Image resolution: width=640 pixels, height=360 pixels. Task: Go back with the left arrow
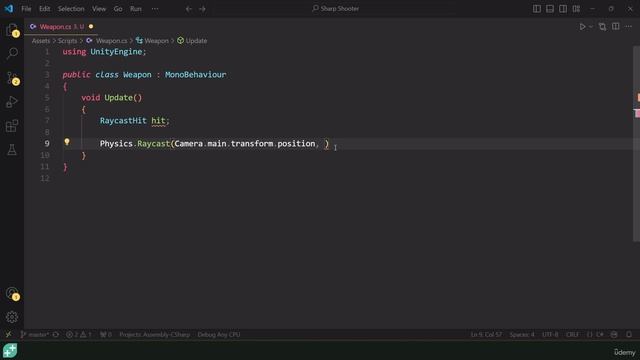(189, 9)
